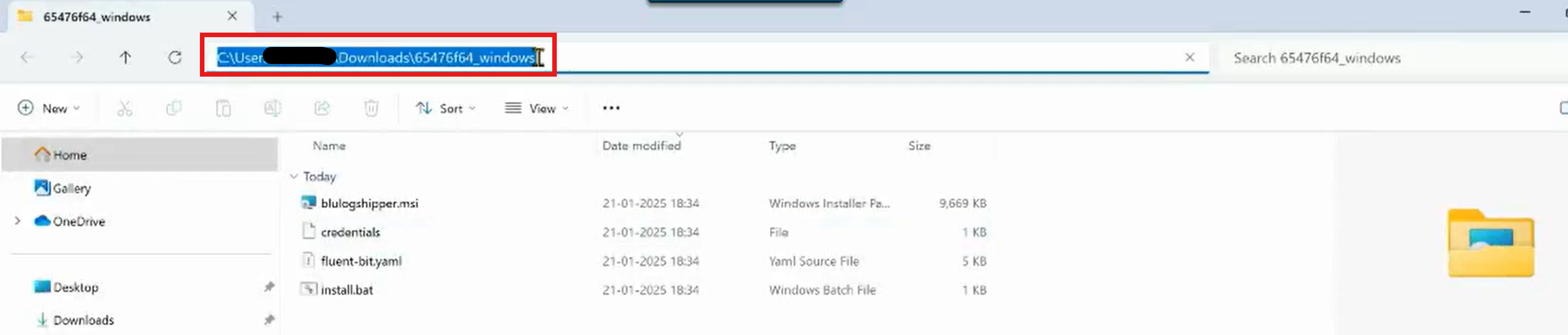Expand the OneDrive tree node
The width and height of the screenshot is (1568, 335).
pos(18,221)
